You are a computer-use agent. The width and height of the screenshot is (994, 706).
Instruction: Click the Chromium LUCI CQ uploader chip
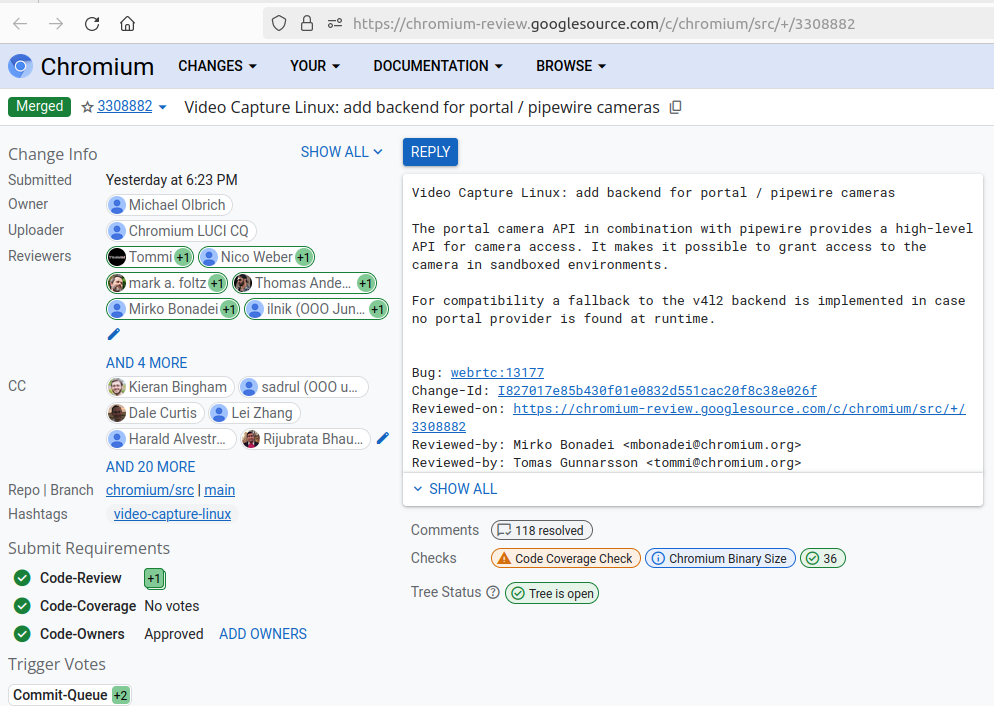coord(181,231)
